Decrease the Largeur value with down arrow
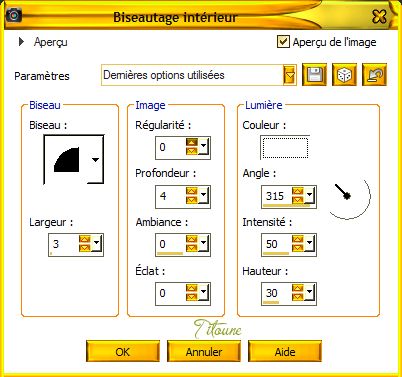This screenshot has width=402, height=377. tap(85, 248)
